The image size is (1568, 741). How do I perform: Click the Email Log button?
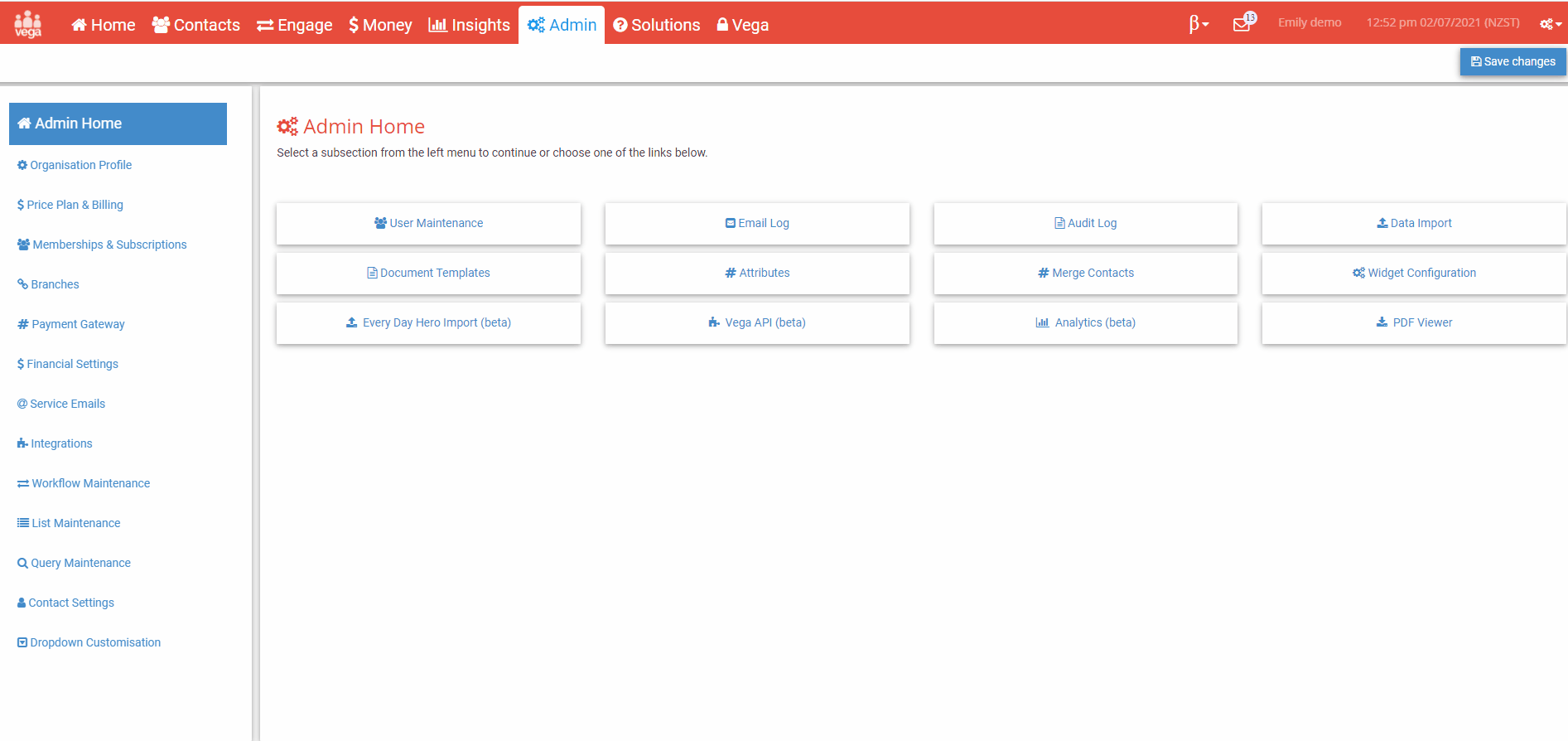[x=757, y=223]
